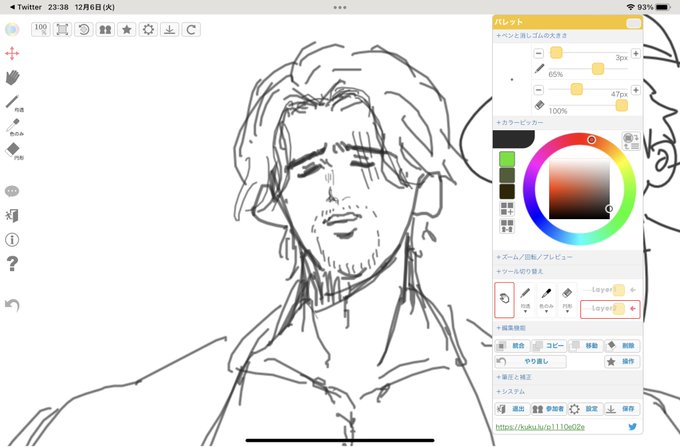Screen dimensions: 680x447
Task: Choose the hand pan tool in left sidebar
Action: point(13,78)
